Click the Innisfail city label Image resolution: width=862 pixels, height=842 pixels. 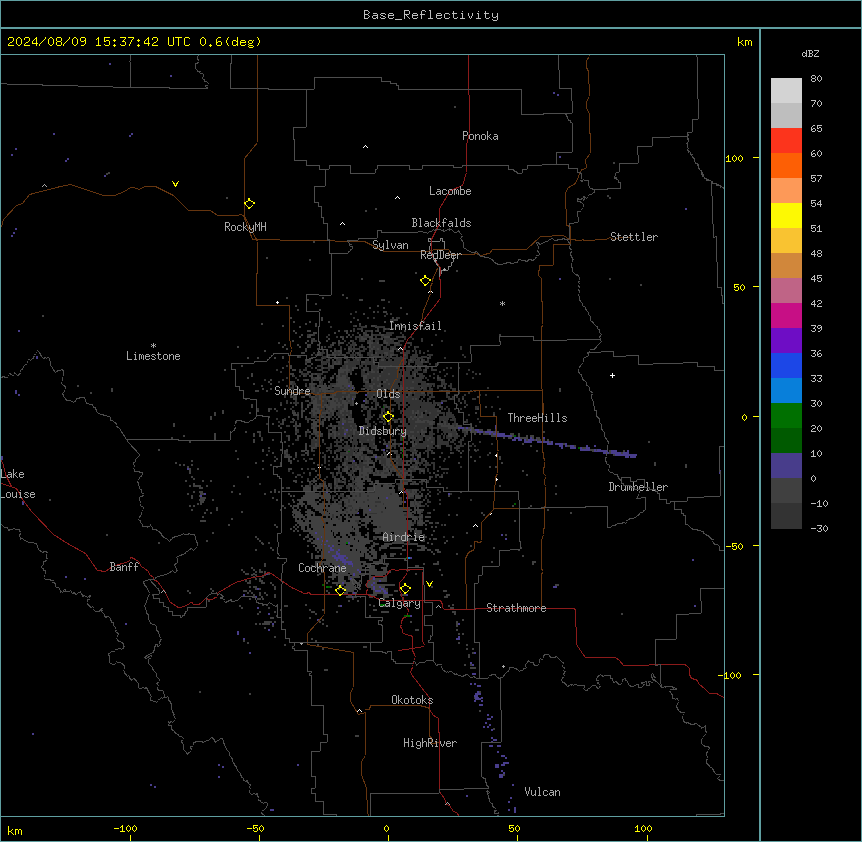(x=415, y=326)
